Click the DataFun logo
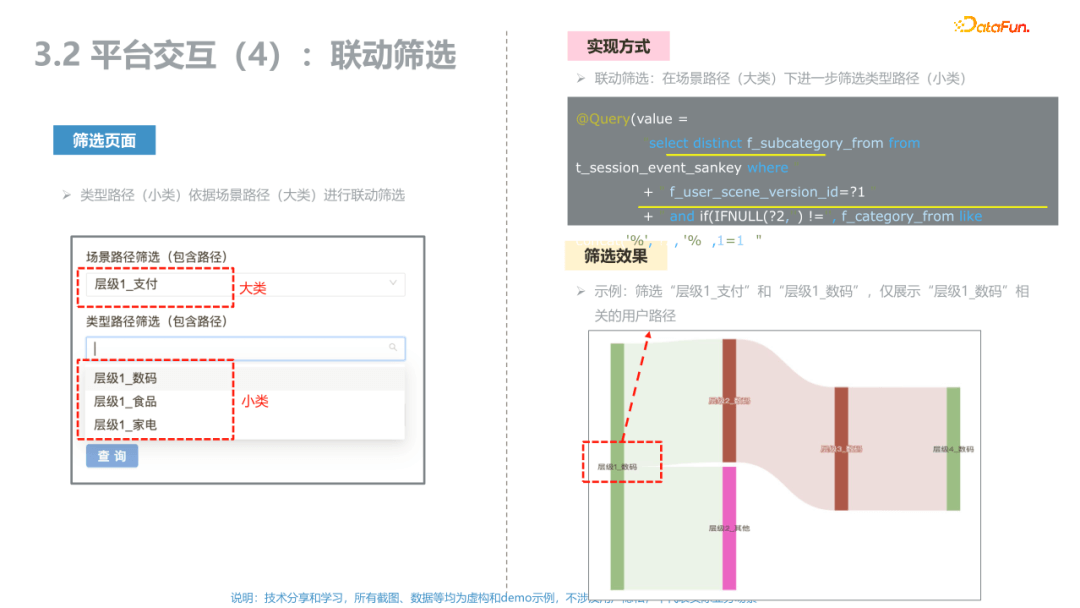The width and height of the screenshot is (1080, 608). (x=992, y=25)
